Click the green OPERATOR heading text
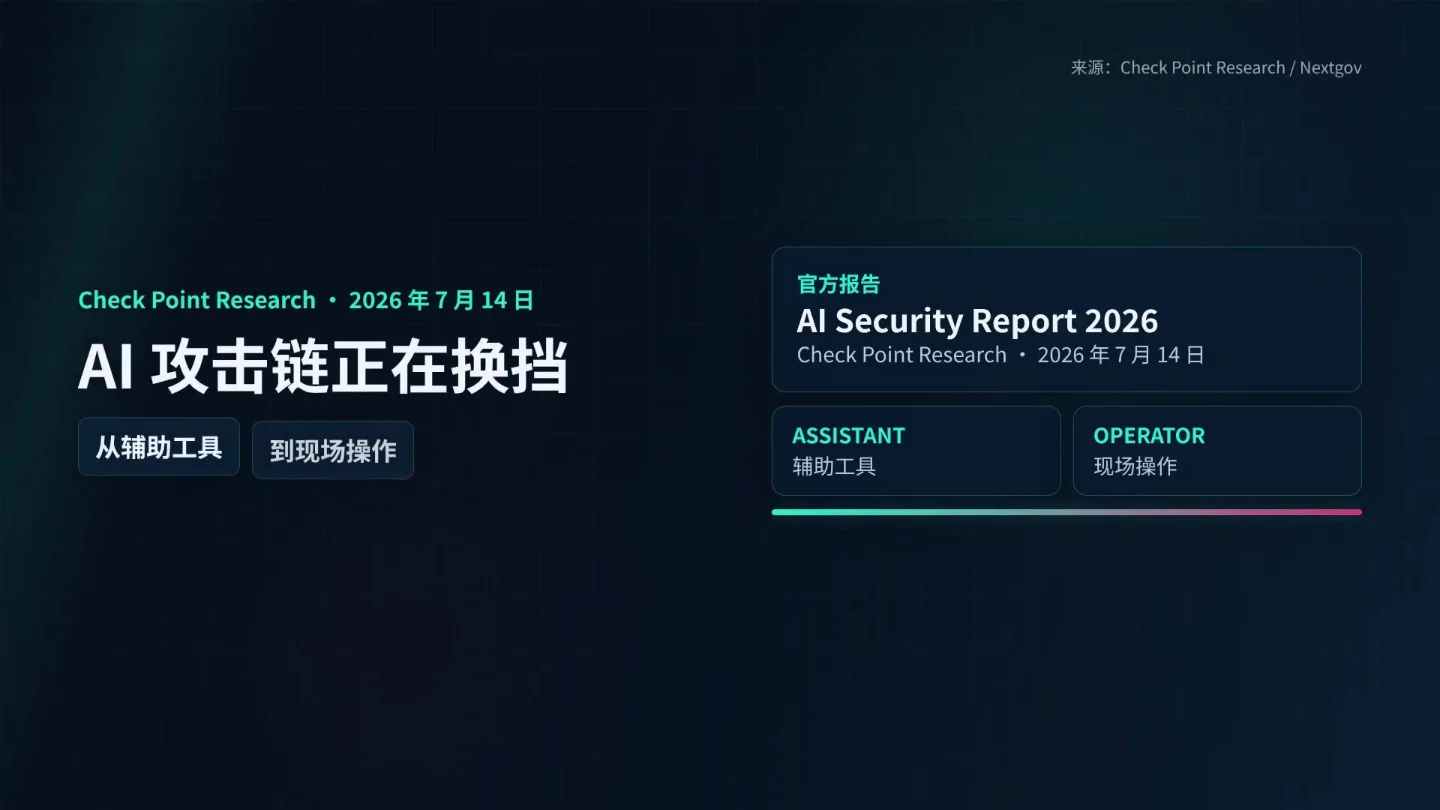The width and height of the screenshot is (1440, 810). tap(1149, 436)
